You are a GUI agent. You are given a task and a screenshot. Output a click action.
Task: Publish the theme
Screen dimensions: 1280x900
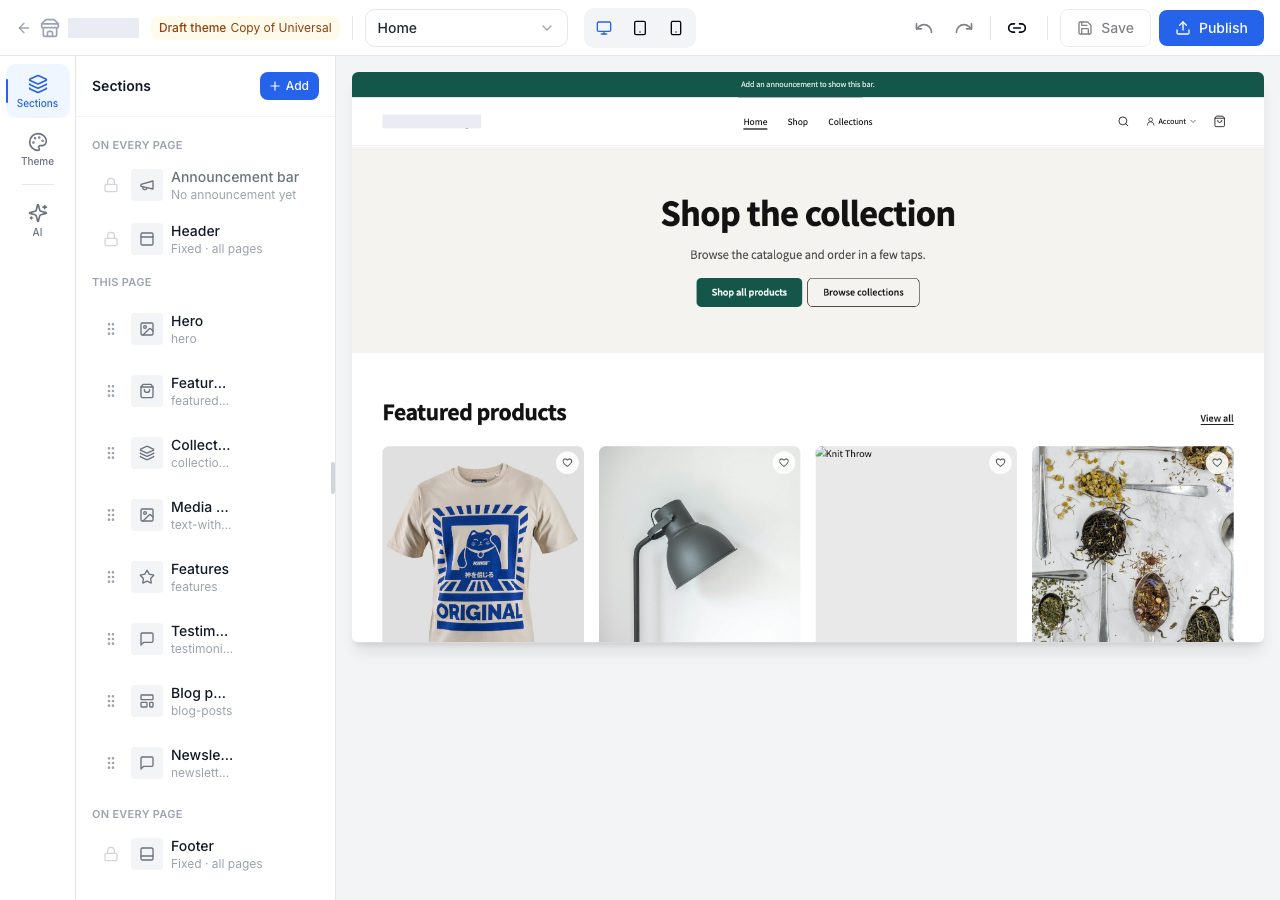[1211, 28]
